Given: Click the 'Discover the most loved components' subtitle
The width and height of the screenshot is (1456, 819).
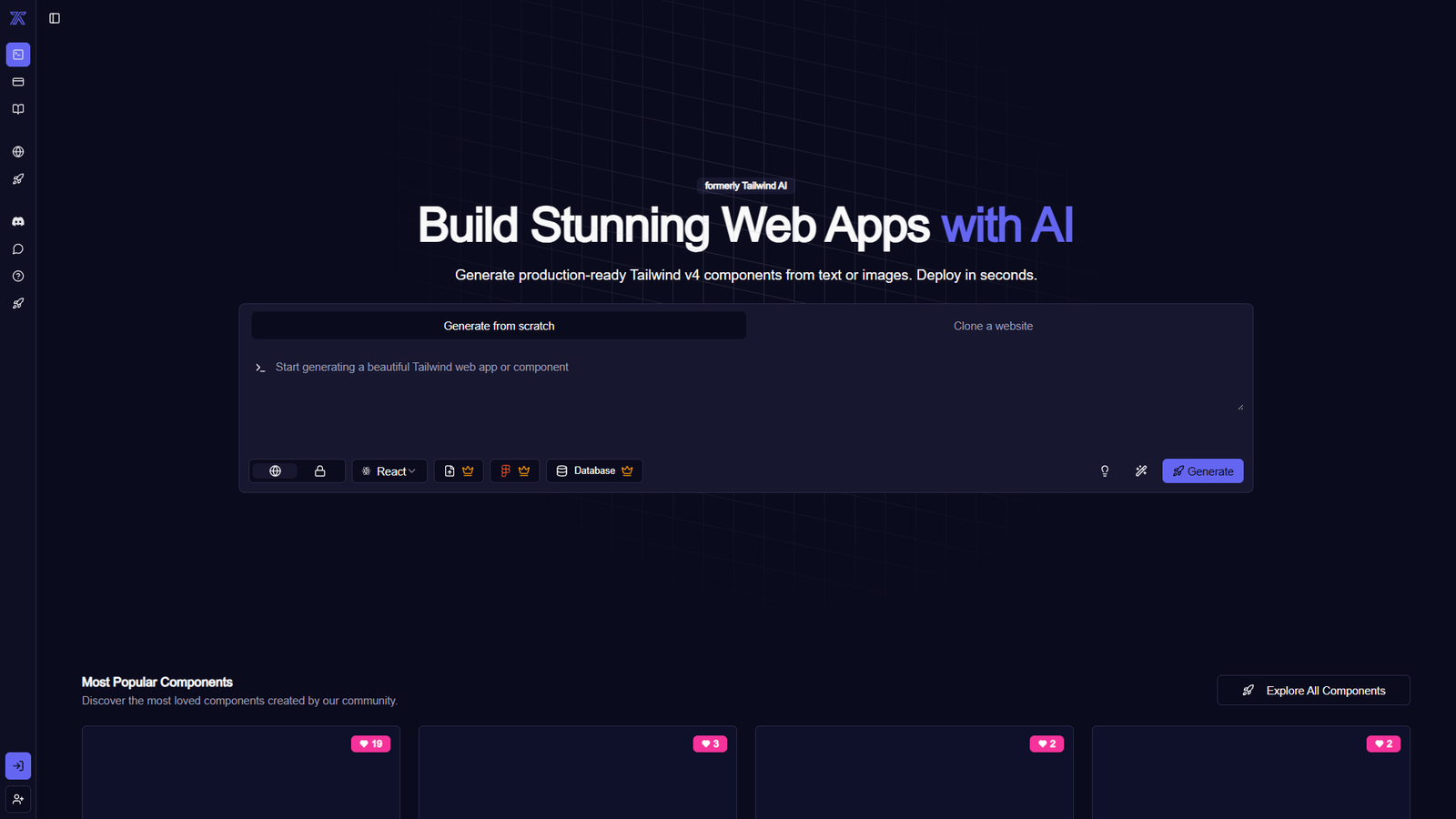Looking at the screenshot, I should pyautogui.click(x=239, y=701).
